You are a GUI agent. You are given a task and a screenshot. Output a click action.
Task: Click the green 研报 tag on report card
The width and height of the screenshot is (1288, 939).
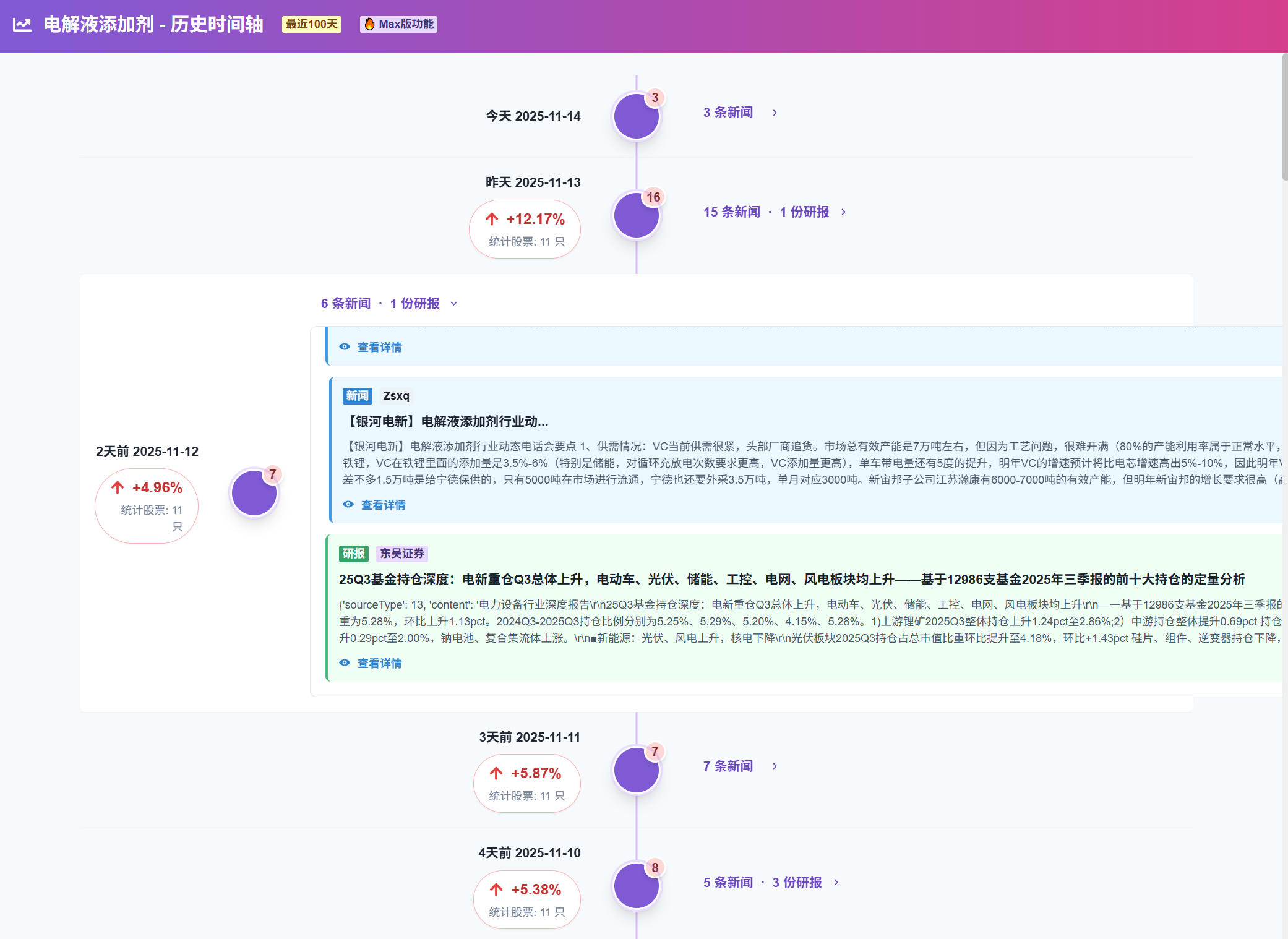(x=353, y=554)
